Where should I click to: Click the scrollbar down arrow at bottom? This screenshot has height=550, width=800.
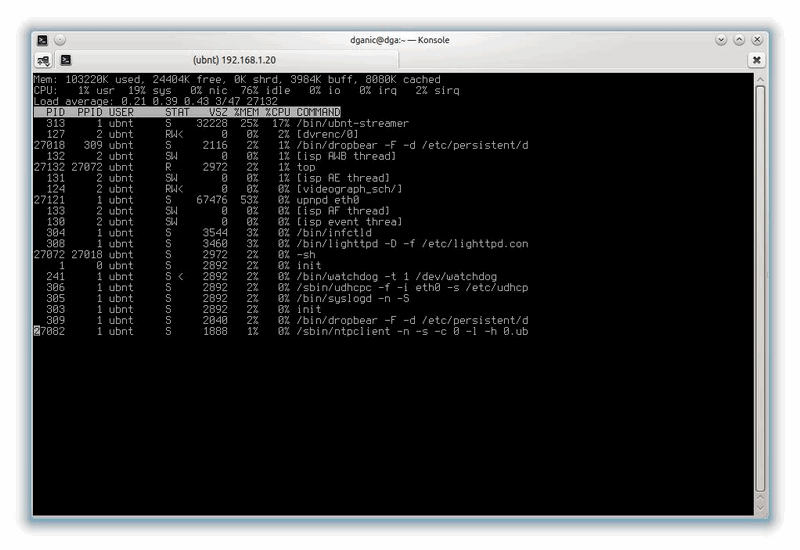760,508
